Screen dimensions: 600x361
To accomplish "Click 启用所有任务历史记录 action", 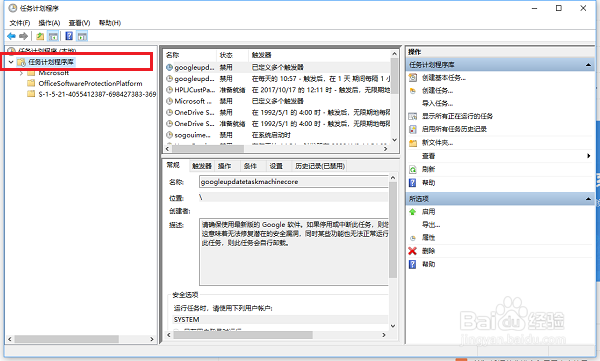I will (x=454, y=129).
